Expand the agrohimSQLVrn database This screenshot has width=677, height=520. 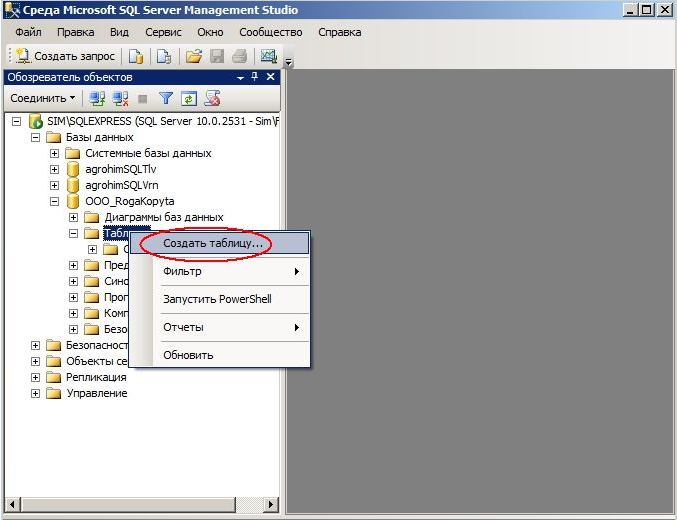54,186
